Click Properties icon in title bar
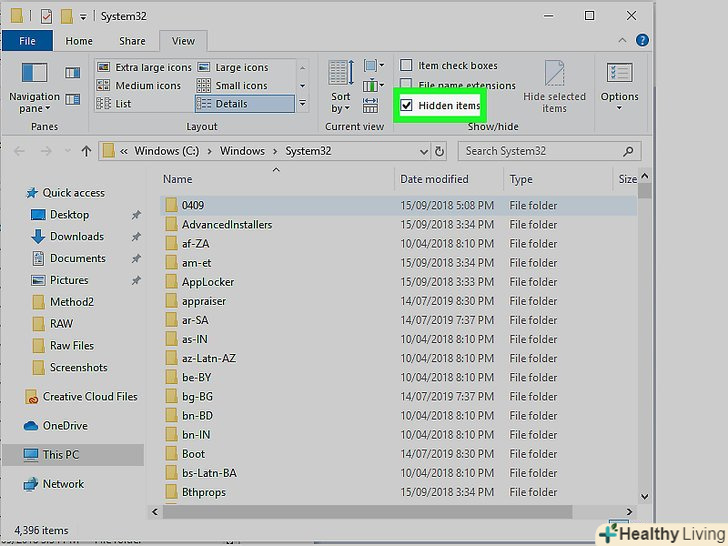Screen dimensions: 728x546 [46, 16]
